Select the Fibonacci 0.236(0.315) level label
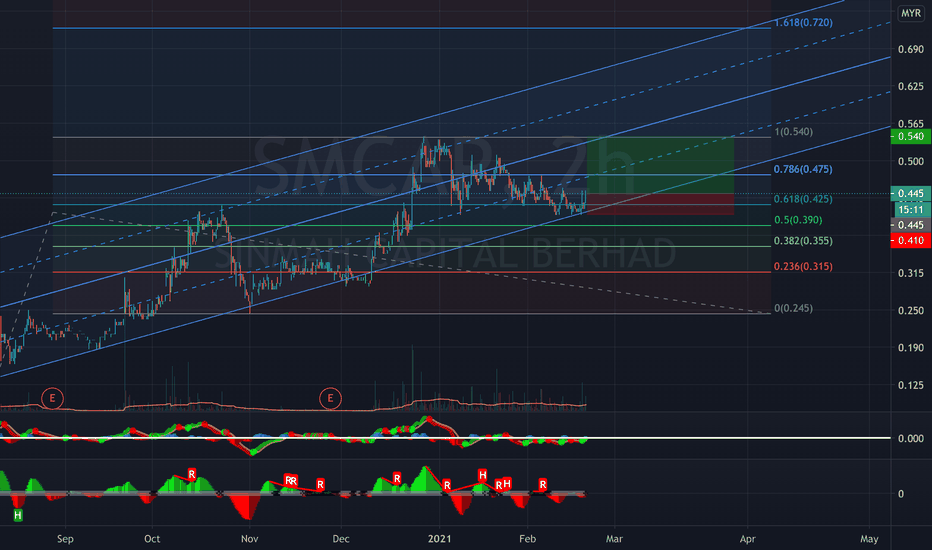The width and height of the screenshot is (932, 550). (x=803, y=266)
